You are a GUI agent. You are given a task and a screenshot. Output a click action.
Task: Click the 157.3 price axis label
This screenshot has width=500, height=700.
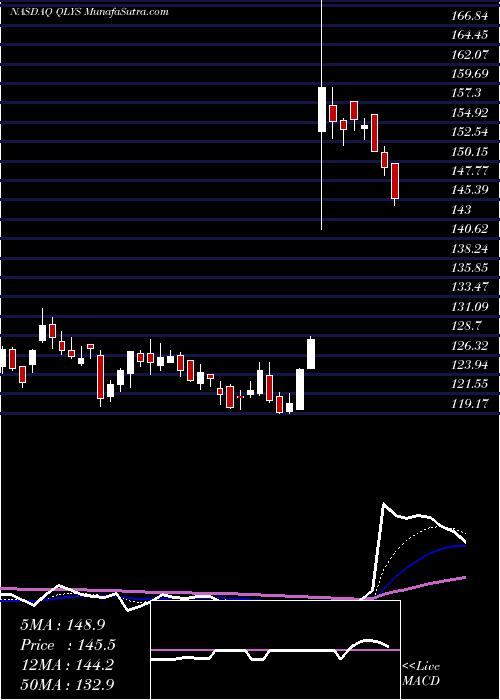click(x=467, y=93)
